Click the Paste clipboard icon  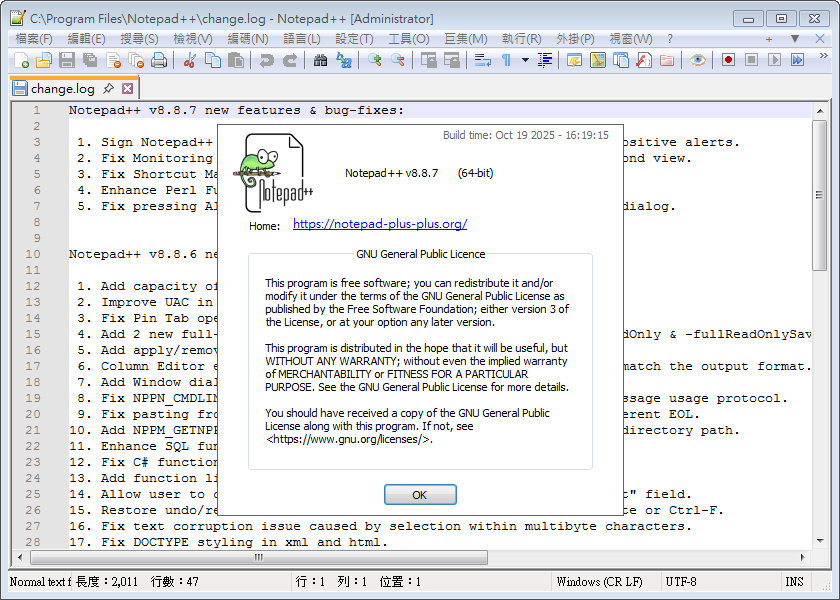click(x=236, y=60)
